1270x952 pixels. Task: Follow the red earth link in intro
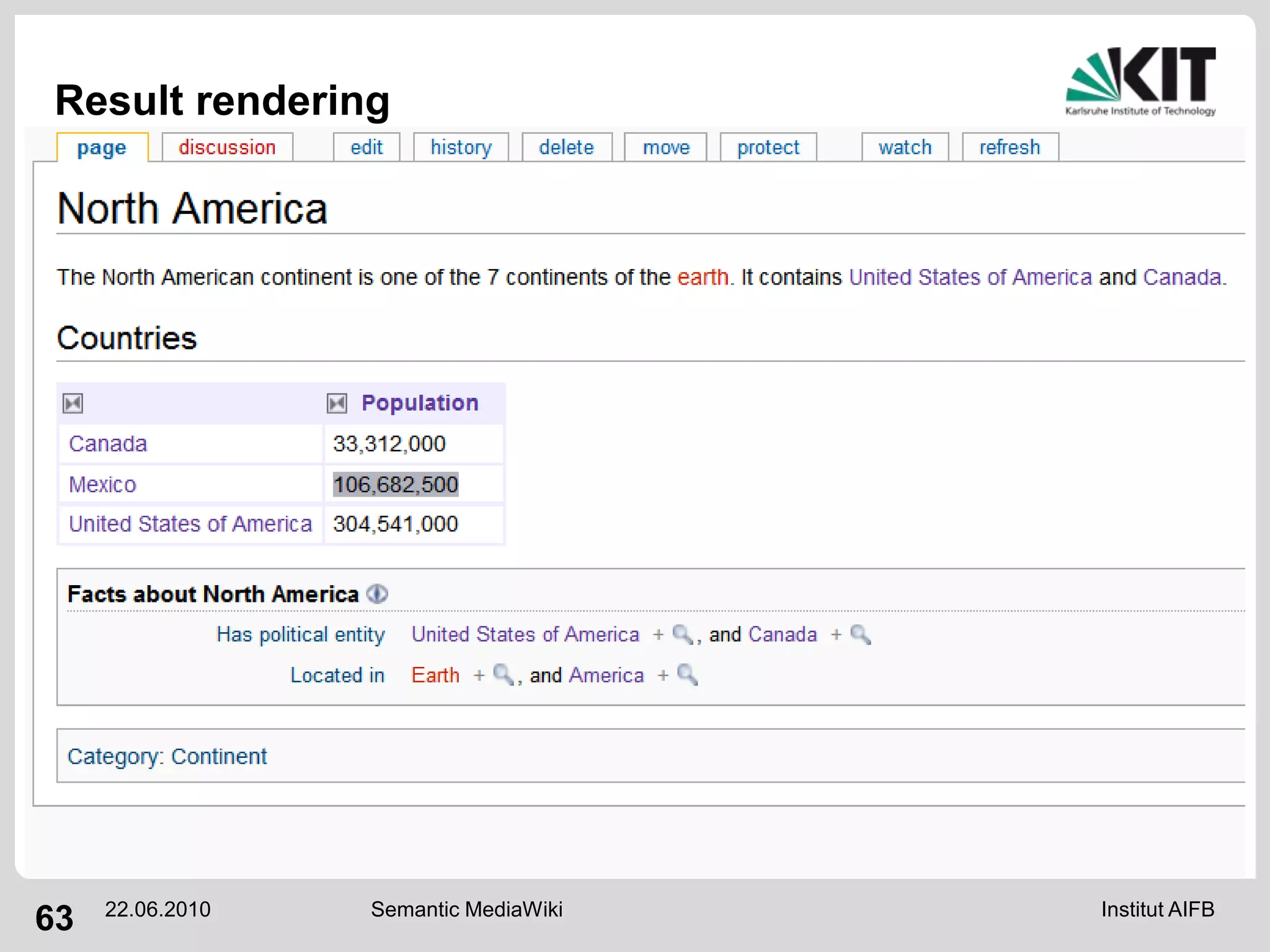703,277
